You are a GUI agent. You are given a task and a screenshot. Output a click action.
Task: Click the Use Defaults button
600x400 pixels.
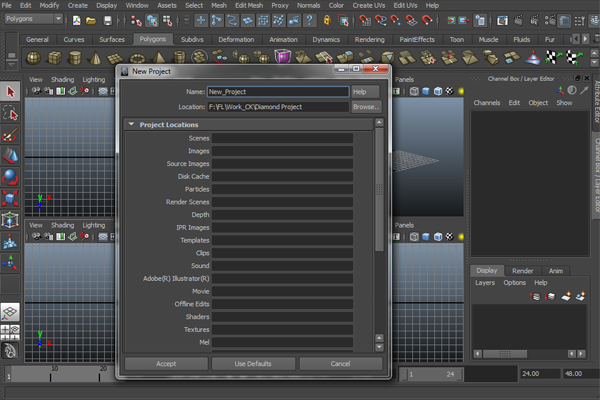pyautogui.click(x=253, y=364)
